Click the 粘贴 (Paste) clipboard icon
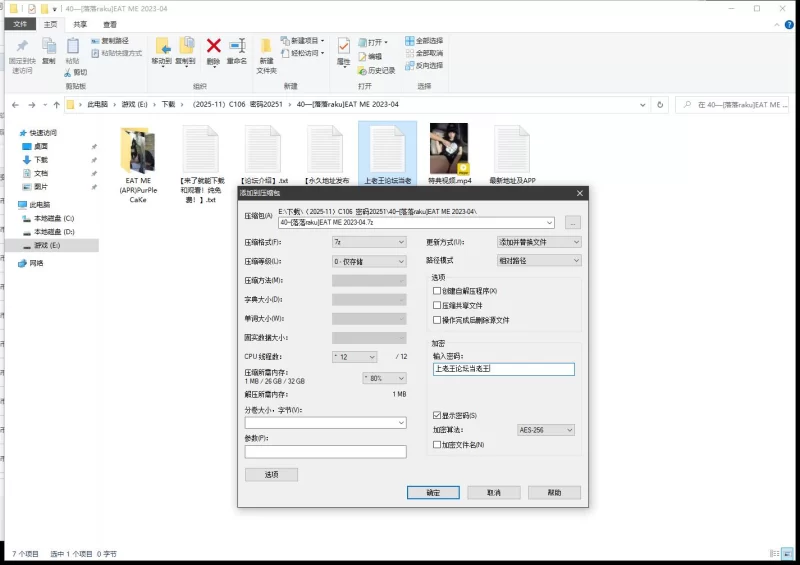Image resolution: width=800 pixels, height=565 pixels. [x=72, y=47]
